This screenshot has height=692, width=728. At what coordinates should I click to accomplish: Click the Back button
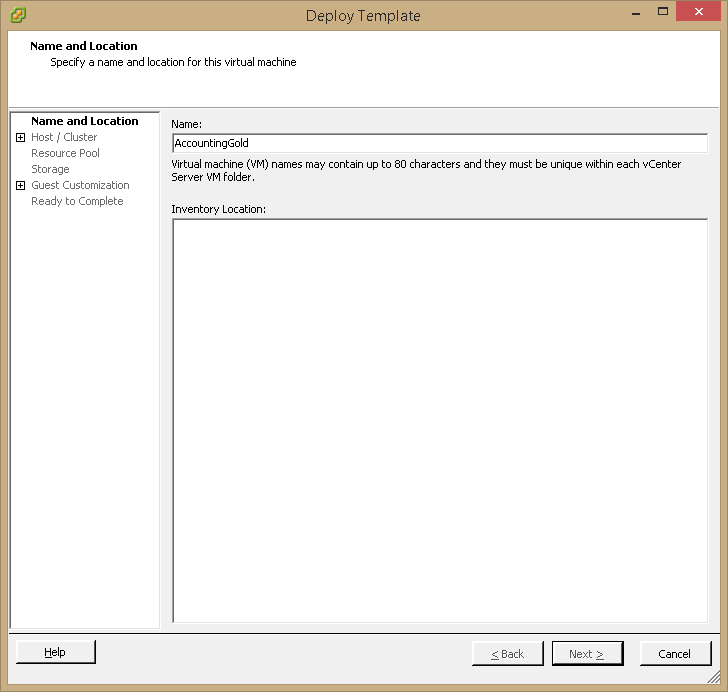click(x=508, y=654)
